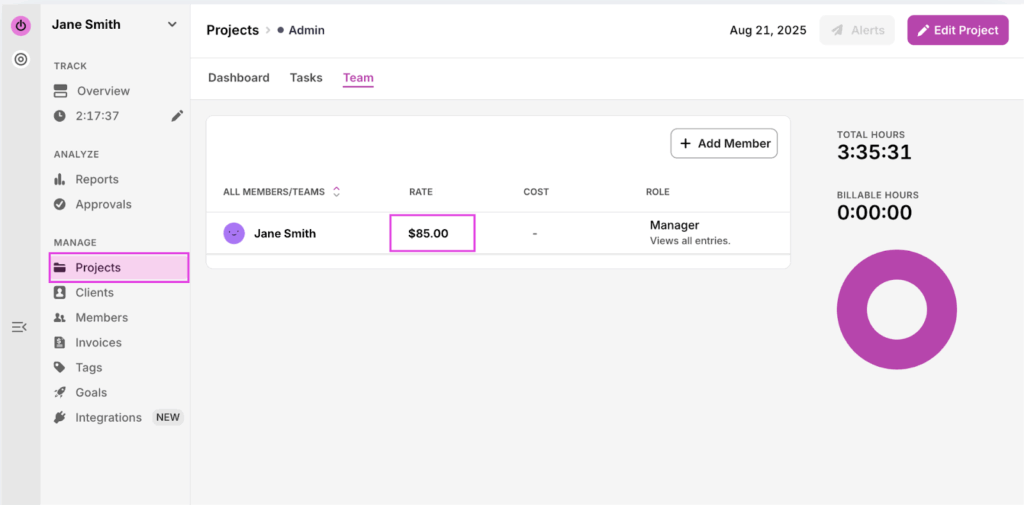
Task: Sort by All Members/Teams column arrows
Action: coord(337,192)
